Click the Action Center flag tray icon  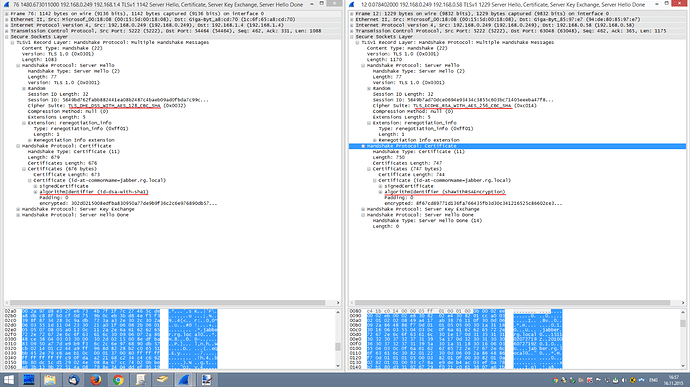pyautogui.click(x=598, y=380)
